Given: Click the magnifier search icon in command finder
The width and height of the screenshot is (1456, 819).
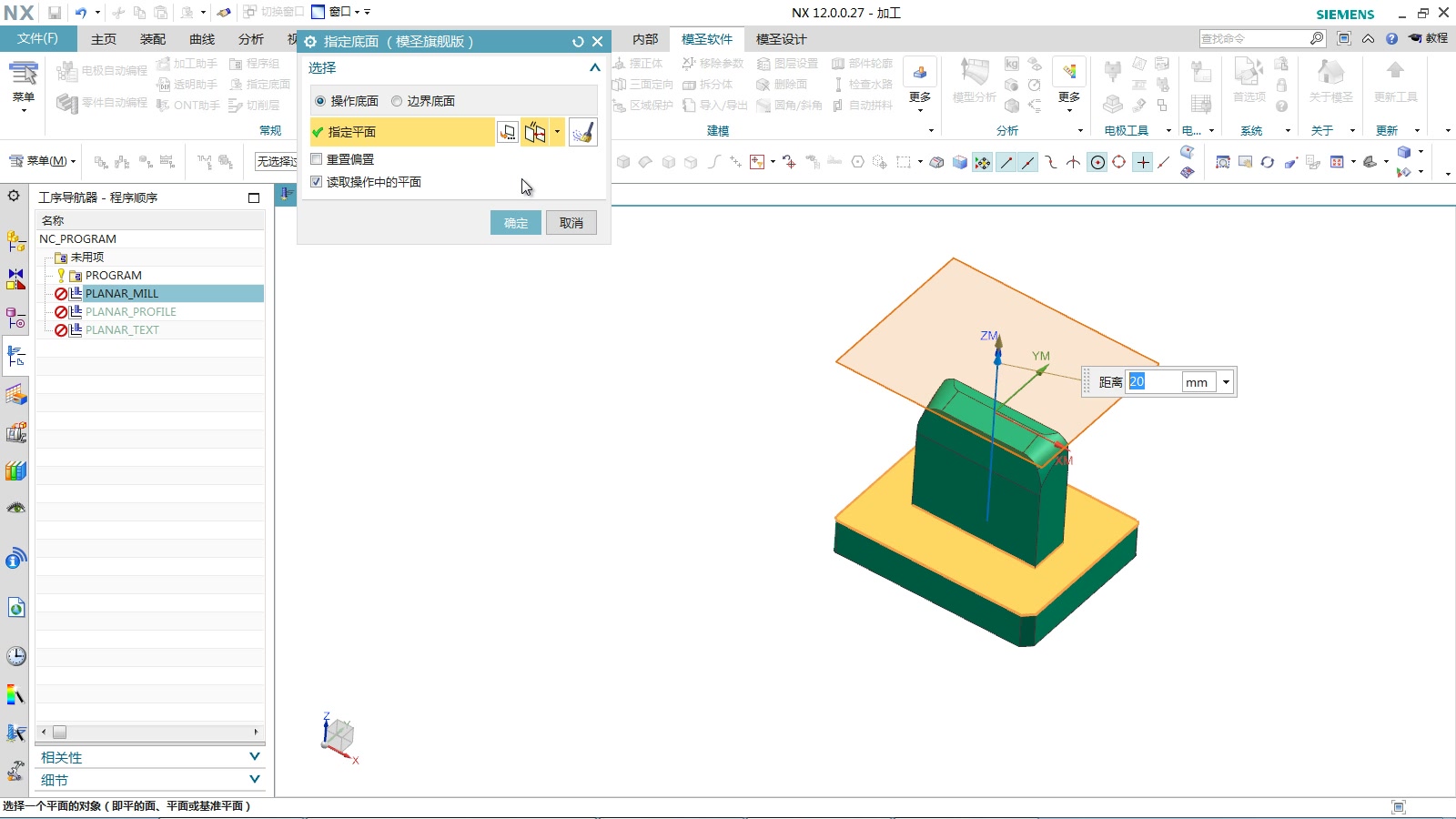Looking at the screenshot, I should pos(1317,38).
